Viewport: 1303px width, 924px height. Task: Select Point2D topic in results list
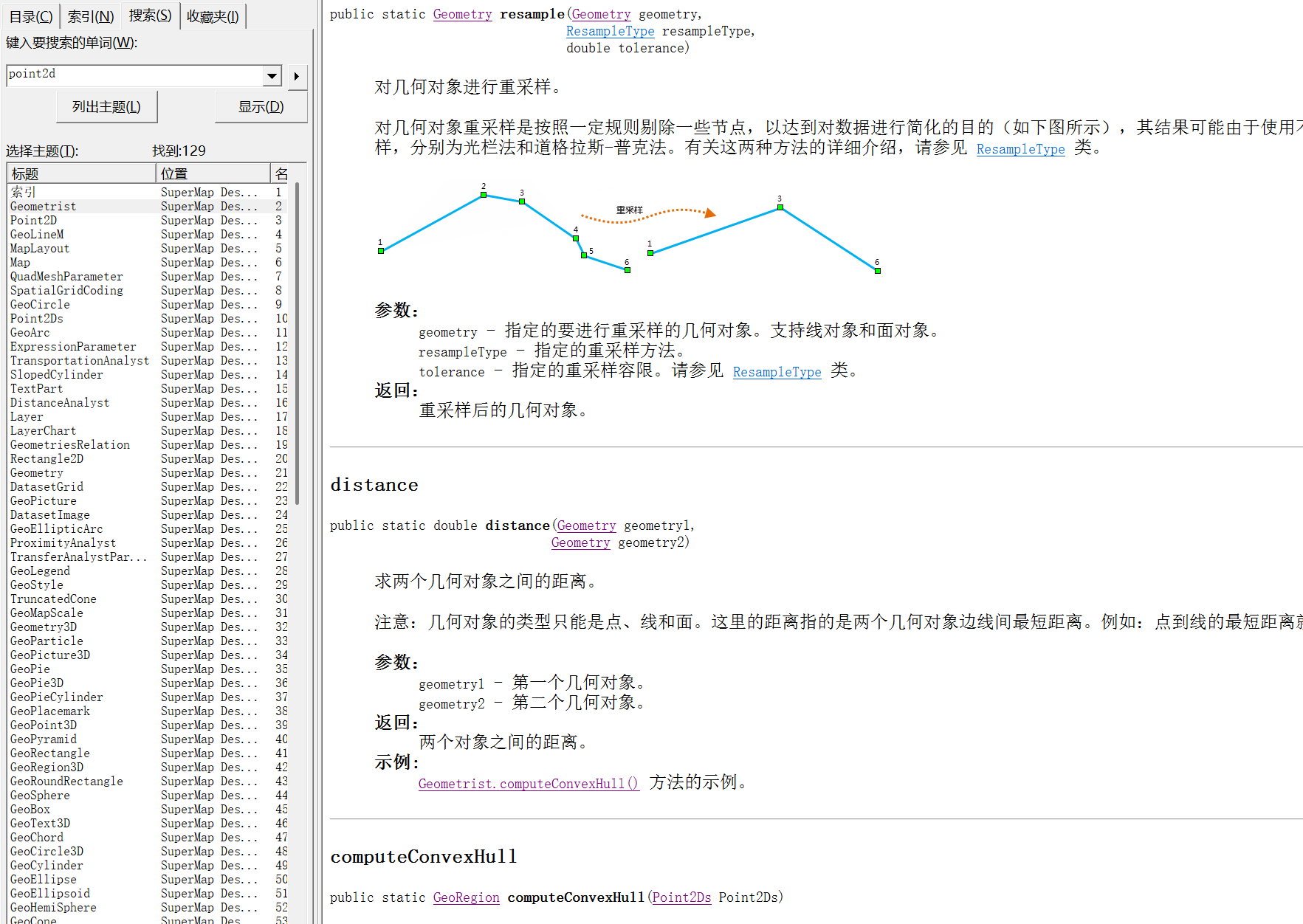tap(34, 220)
